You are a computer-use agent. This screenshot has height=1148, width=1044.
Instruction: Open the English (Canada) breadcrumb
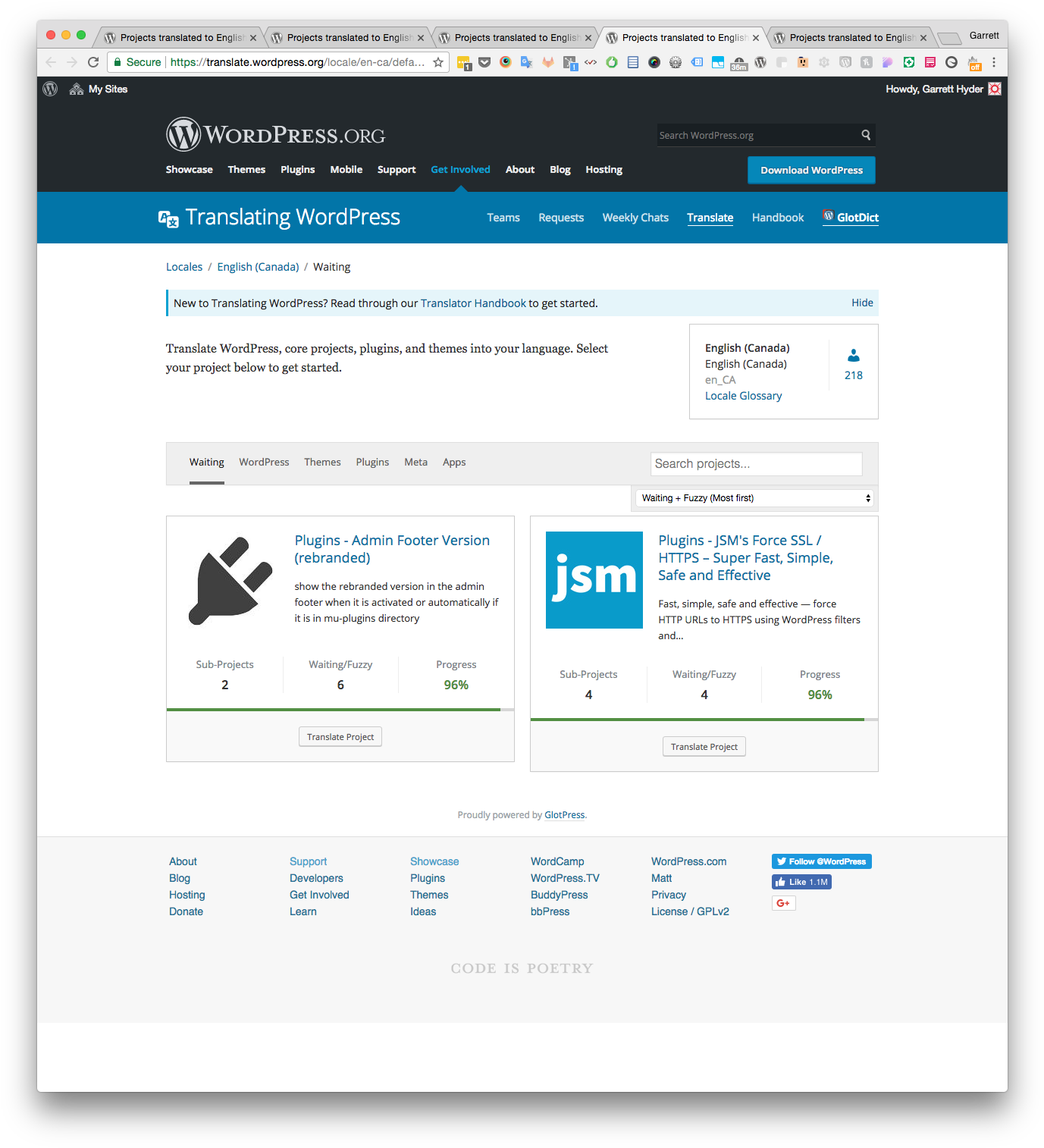[258, 267]
